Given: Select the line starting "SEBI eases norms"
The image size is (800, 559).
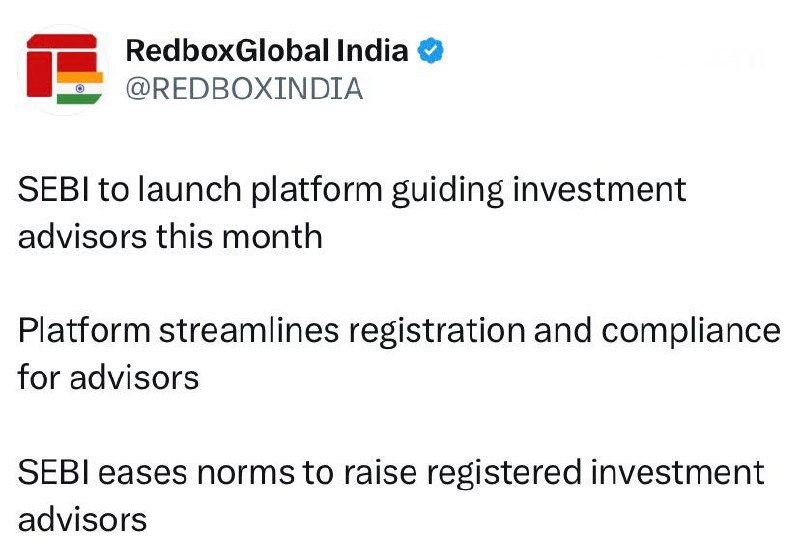Looking at the screenshot, I should point(390,471).
